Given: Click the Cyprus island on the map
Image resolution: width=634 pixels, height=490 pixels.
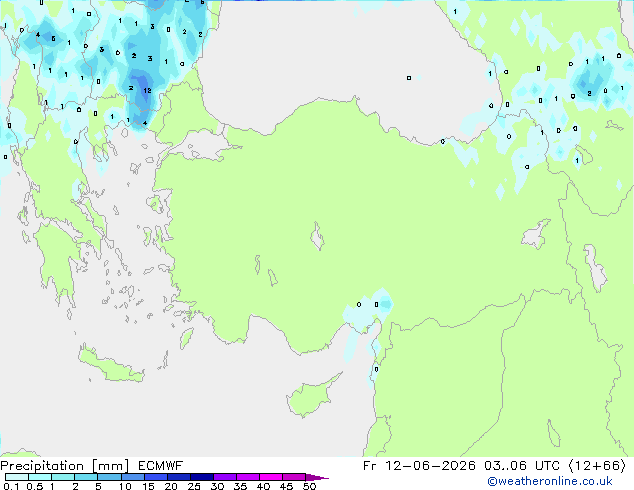Looking at the screenshot, I should [x=309, y=397].
